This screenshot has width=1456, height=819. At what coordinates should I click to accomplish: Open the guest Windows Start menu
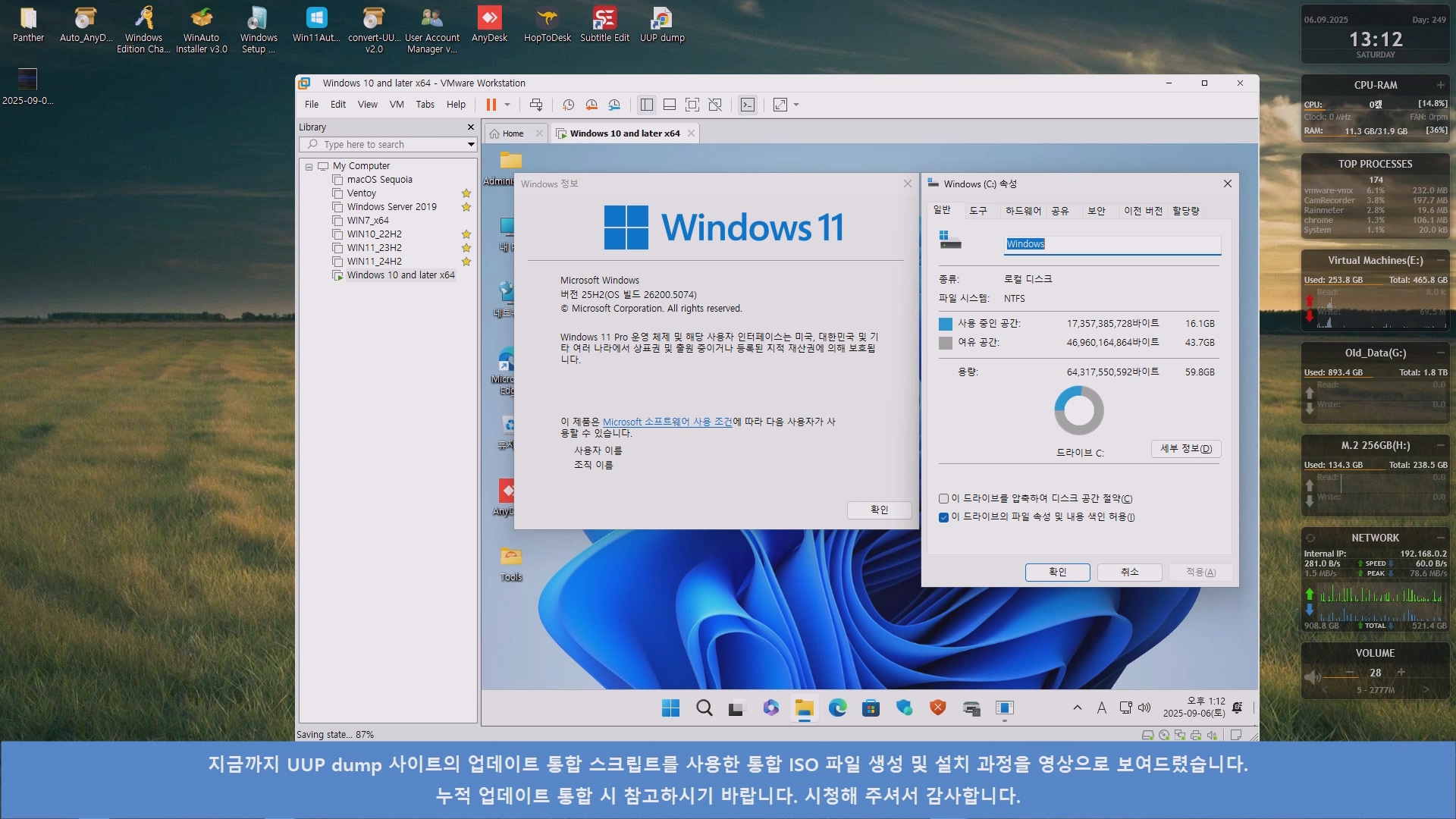click(670, 708)
